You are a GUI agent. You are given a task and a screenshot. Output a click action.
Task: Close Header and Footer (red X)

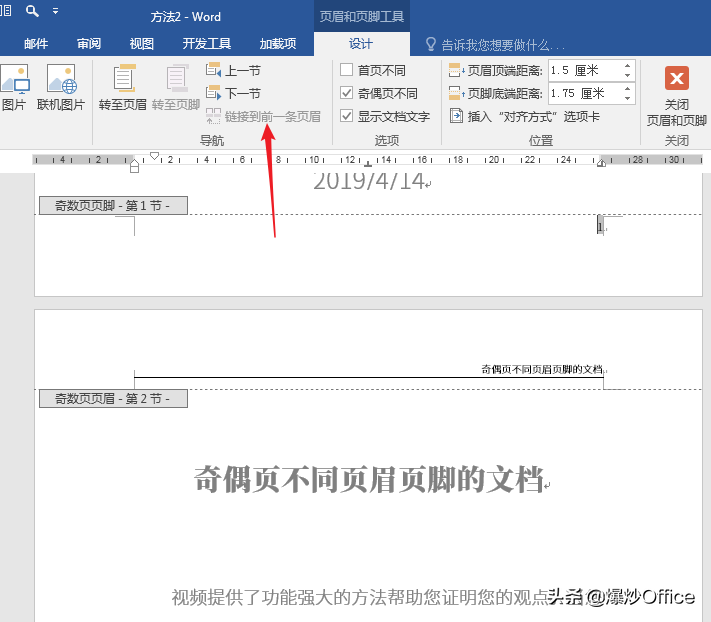pyautogui.click(x=677, y=78)
